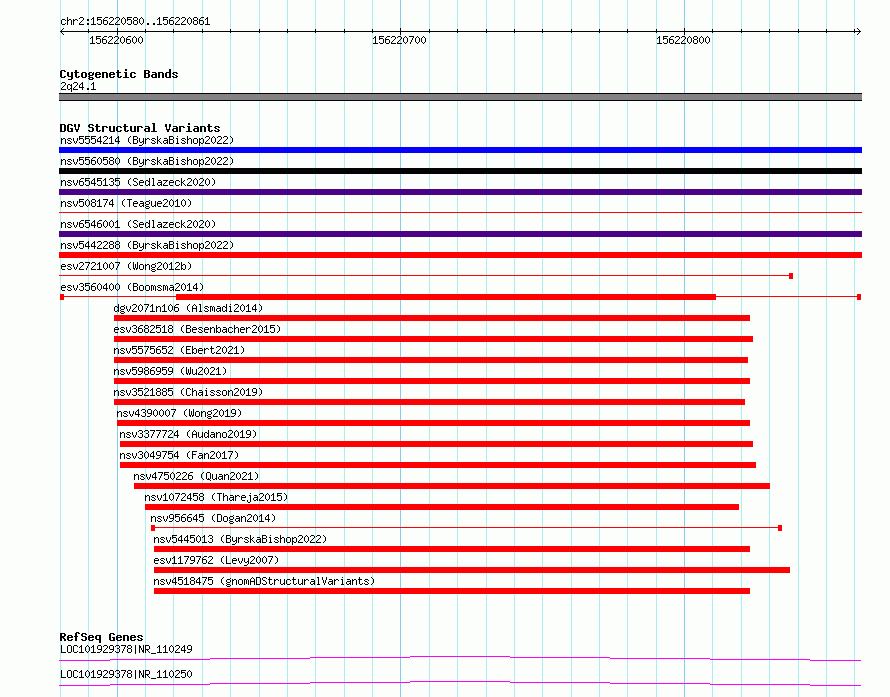
Task: Click the LOC101929378|NR_110249 gene label
Action: [x=126, y=649]
